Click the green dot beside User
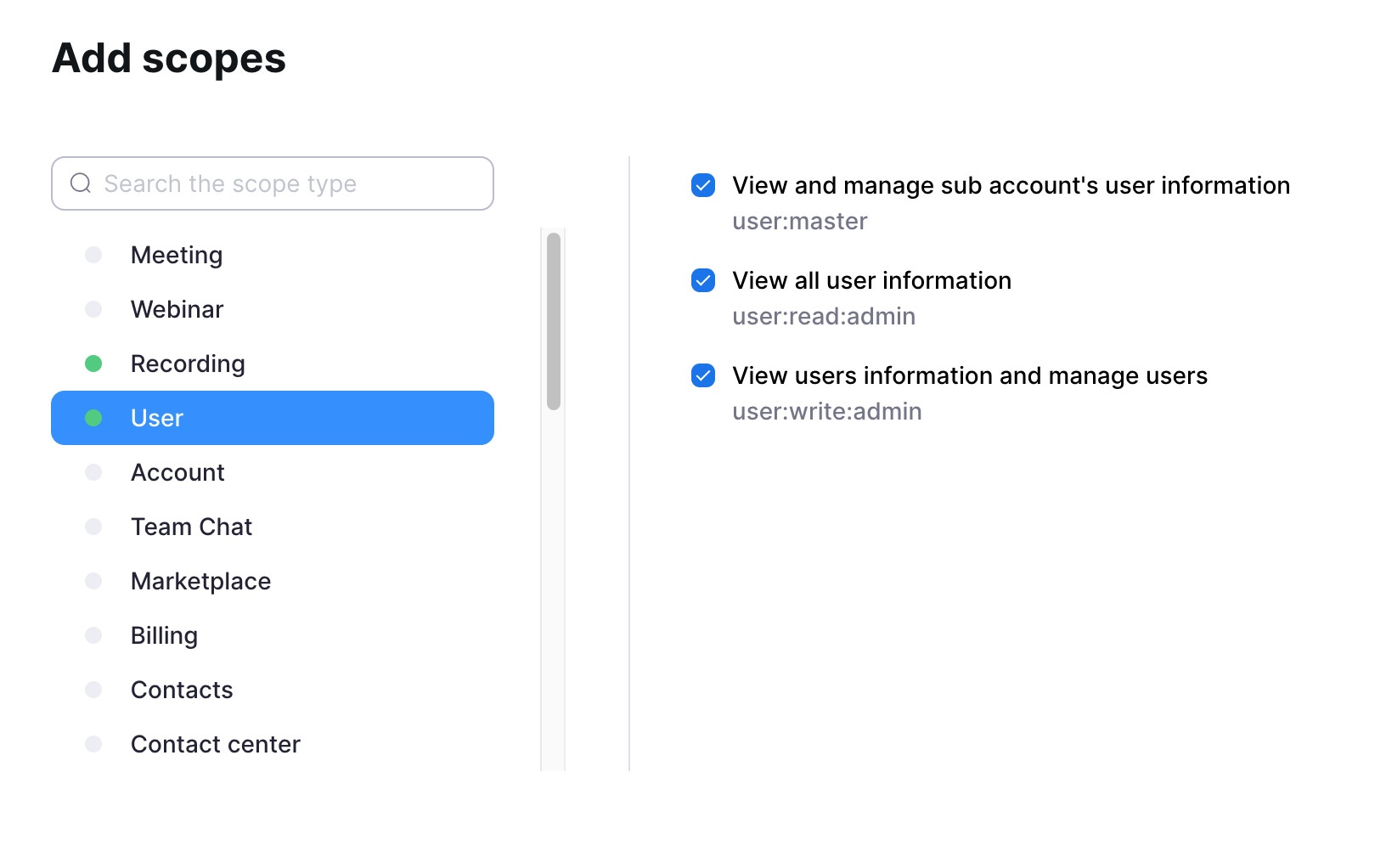 93,418
